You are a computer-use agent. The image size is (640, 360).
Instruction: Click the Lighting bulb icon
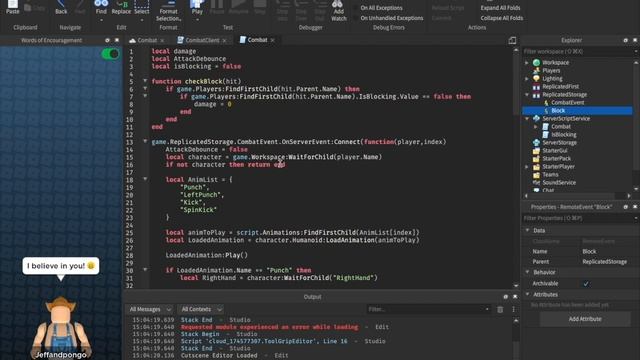[x=536, y=78]
